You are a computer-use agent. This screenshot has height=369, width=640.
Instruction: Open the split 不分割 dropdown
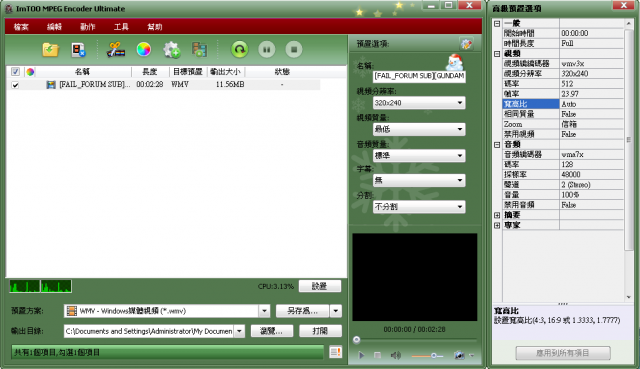click(419, 207)
